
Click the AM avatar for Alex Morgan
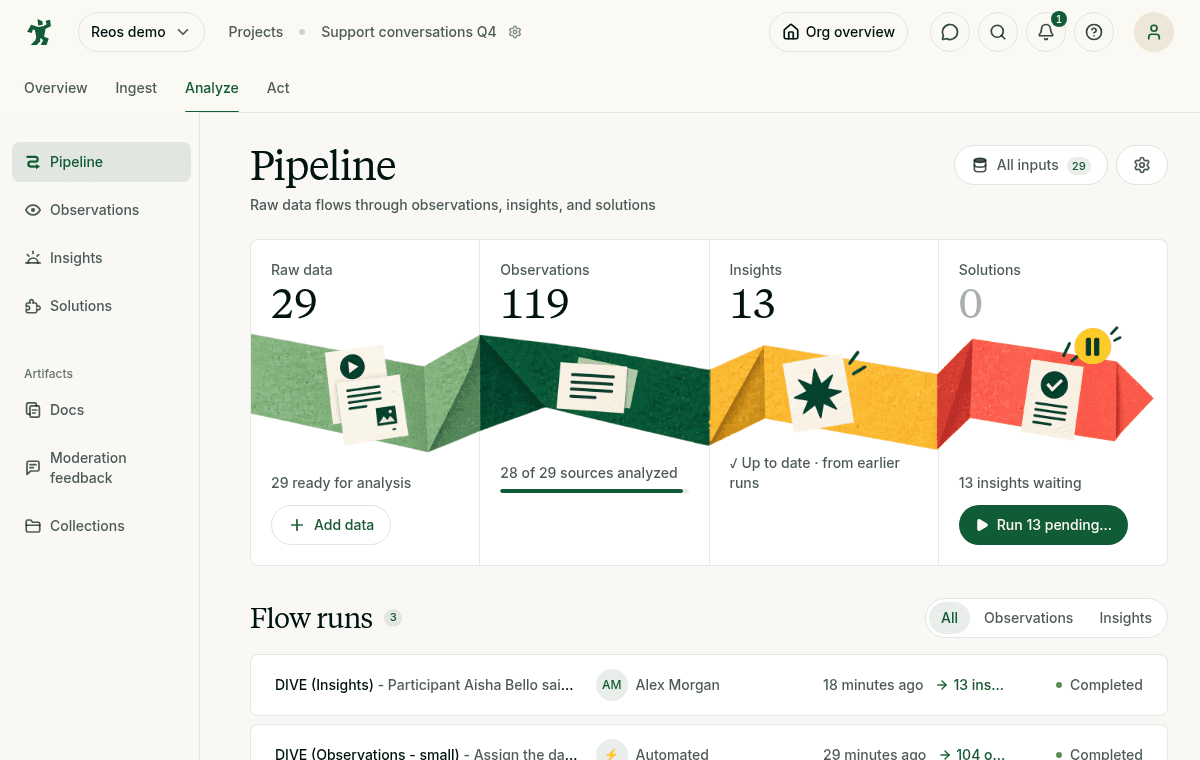(612, 685)
